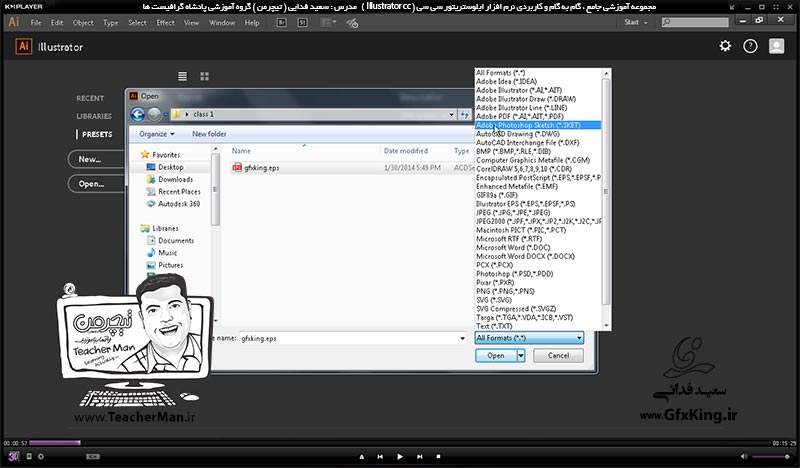Viewport: 800px width, 468px height.
Task: Sort files by Date modified column
Action: pos(406,151)
